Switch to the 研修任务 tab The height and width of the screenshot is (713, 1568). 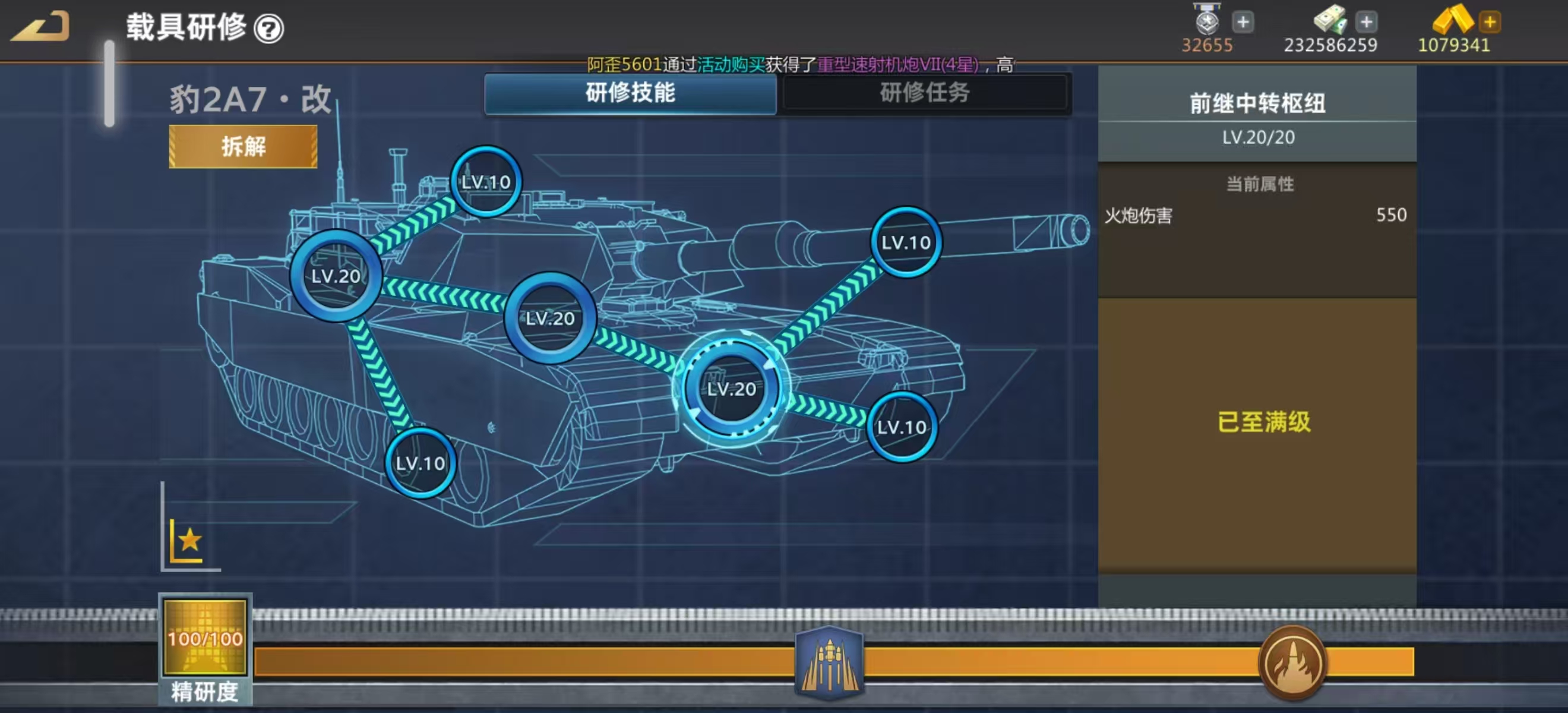[x=924, y=93]
